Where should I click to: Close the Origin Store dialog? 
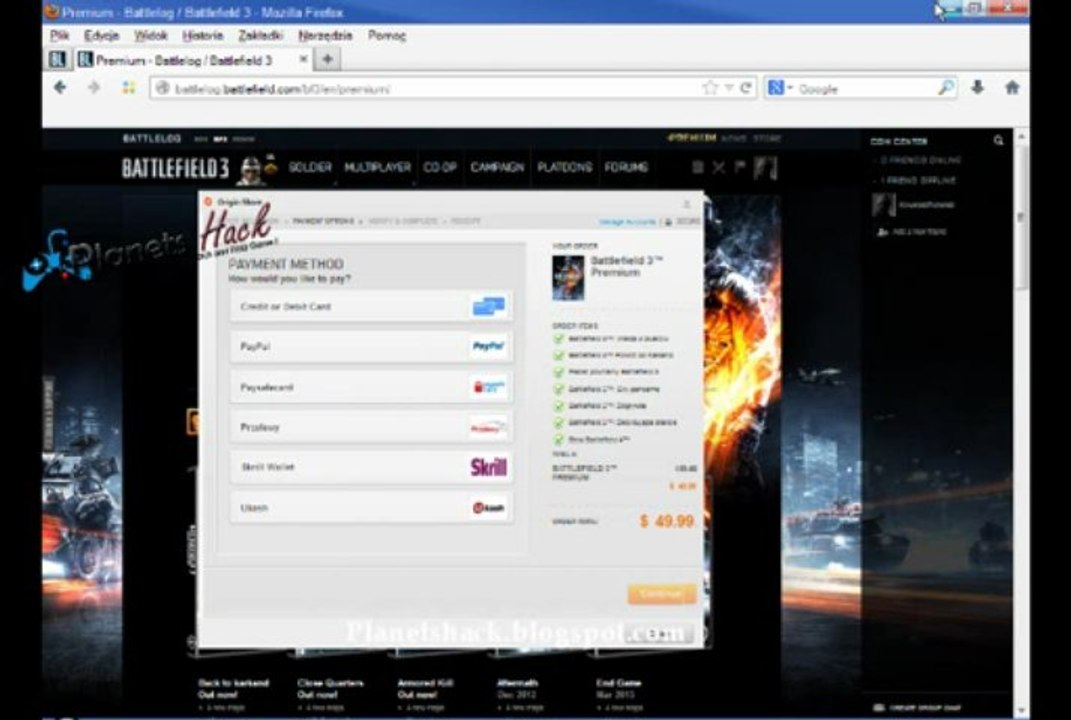click(x=686, y=204)
